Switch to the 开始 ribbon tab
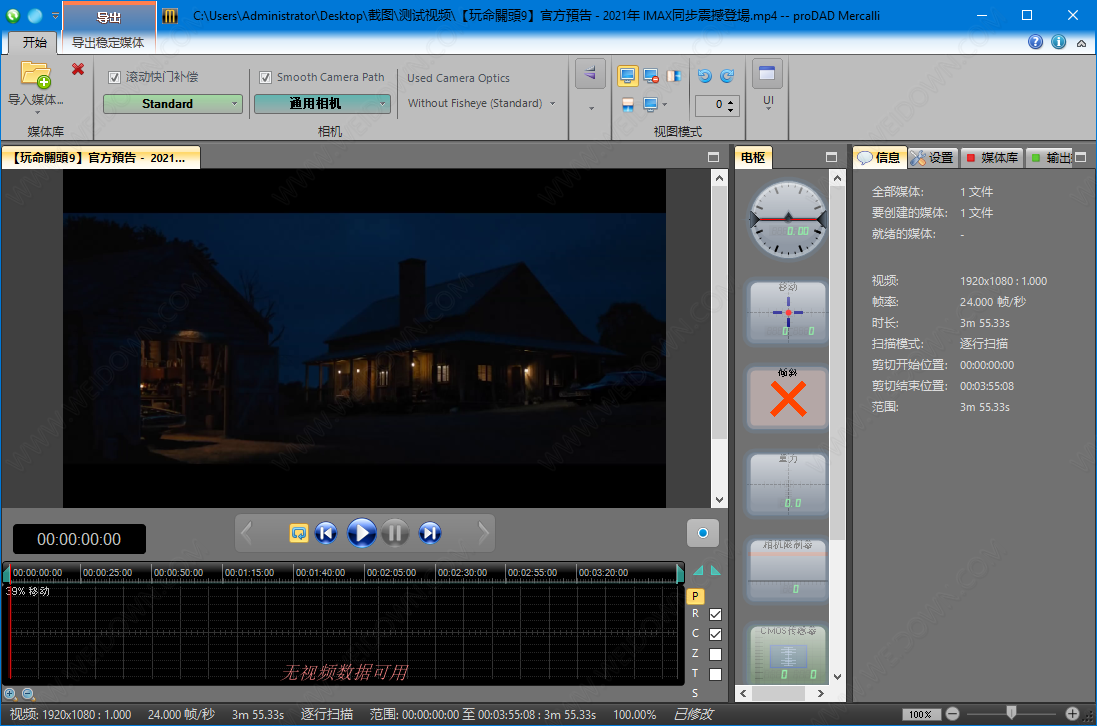The height and width of the screenshot is (726, 1097). (x=34, y=43)
